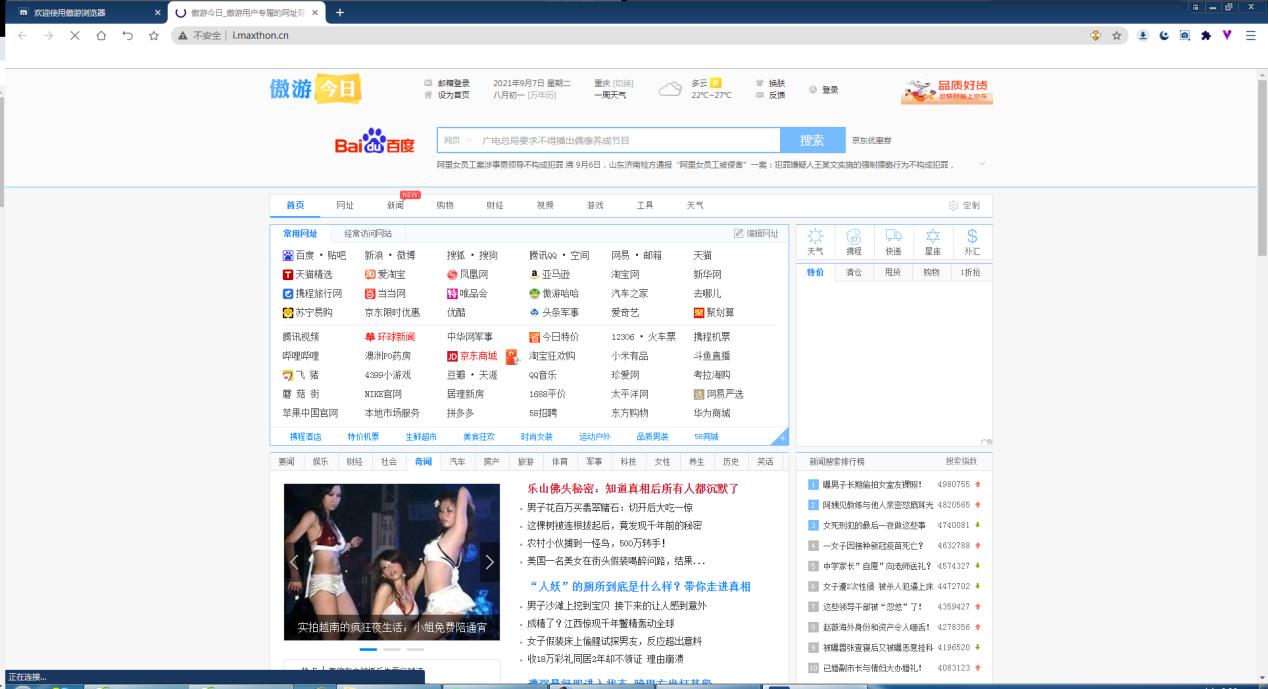Open the extensions puzzle icon
This screenshot has height=689, width=1268.
tap(1206, 35)
